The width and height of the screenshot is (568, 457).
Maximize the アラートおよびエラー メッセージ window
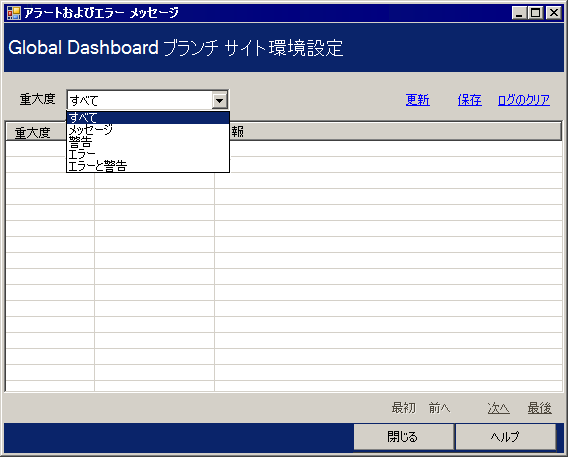[x=535, y=13]
